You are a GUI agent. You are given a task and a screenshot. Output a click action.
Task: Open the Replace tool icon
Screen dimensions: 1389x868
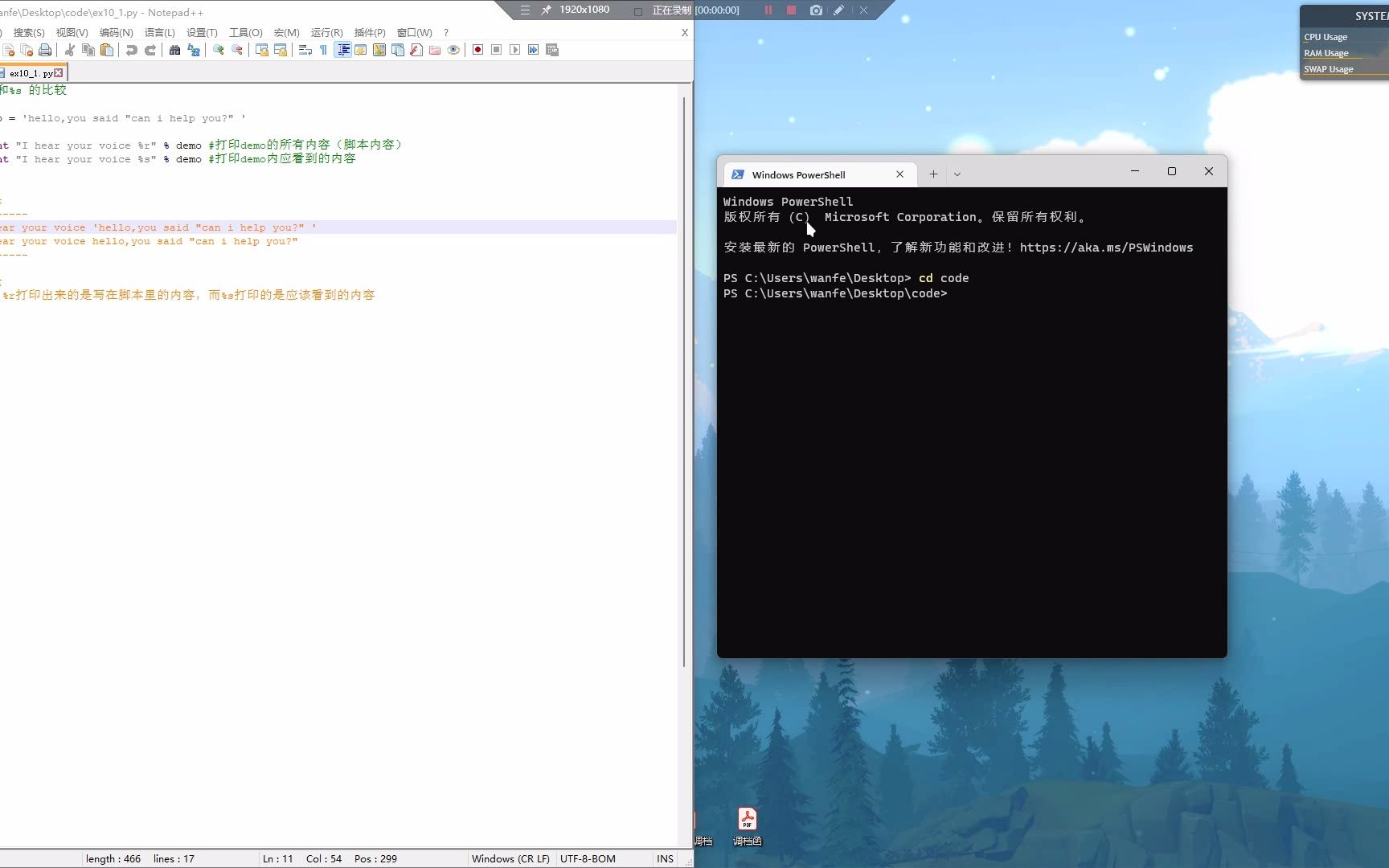(x=194, y=50)
